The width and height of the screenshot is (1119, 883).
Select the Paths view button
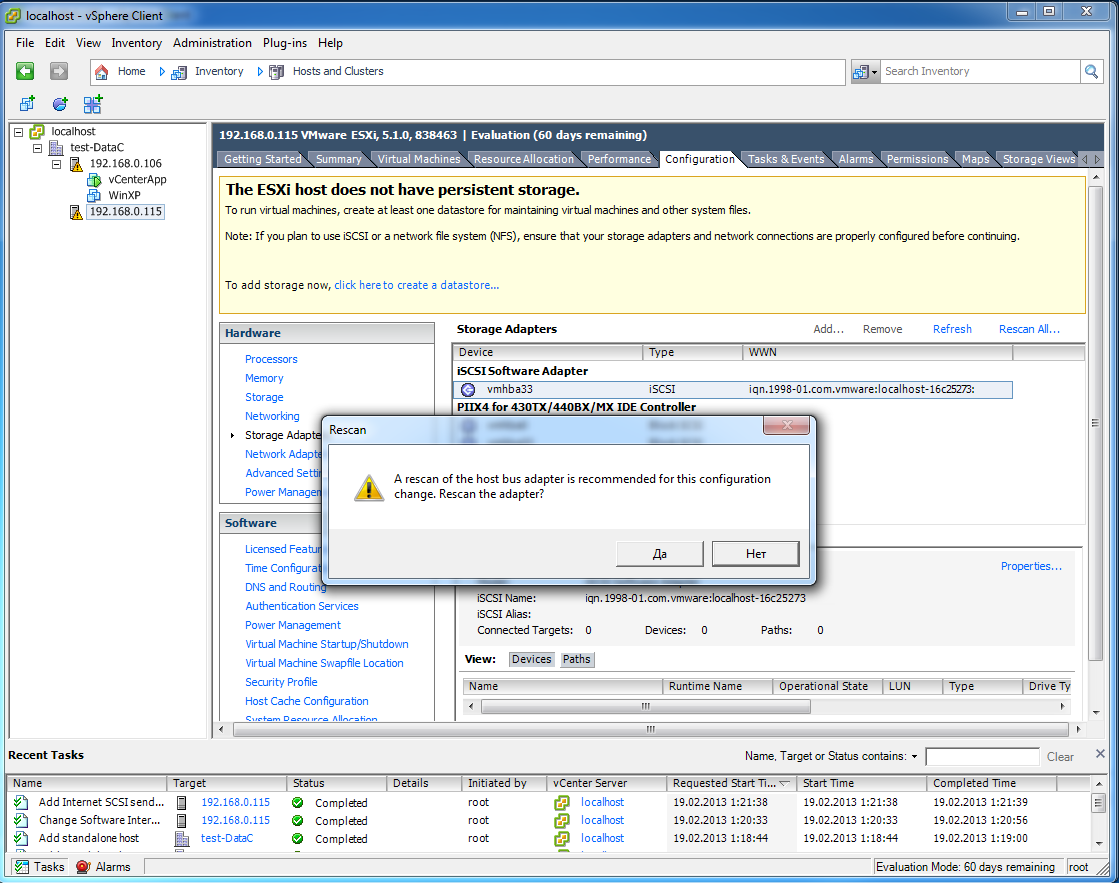pos(577,660)
